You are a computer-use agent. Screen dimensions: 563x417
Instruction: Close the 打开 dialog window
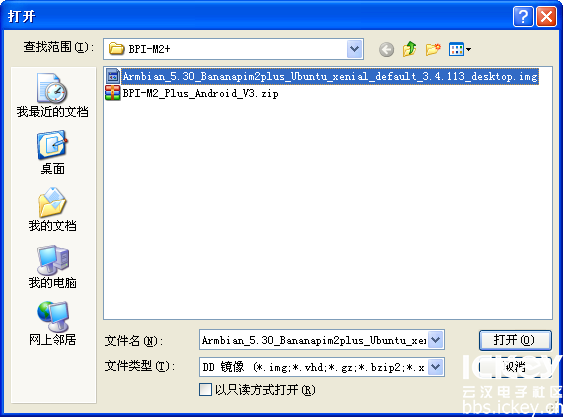(x=546, y=16)
